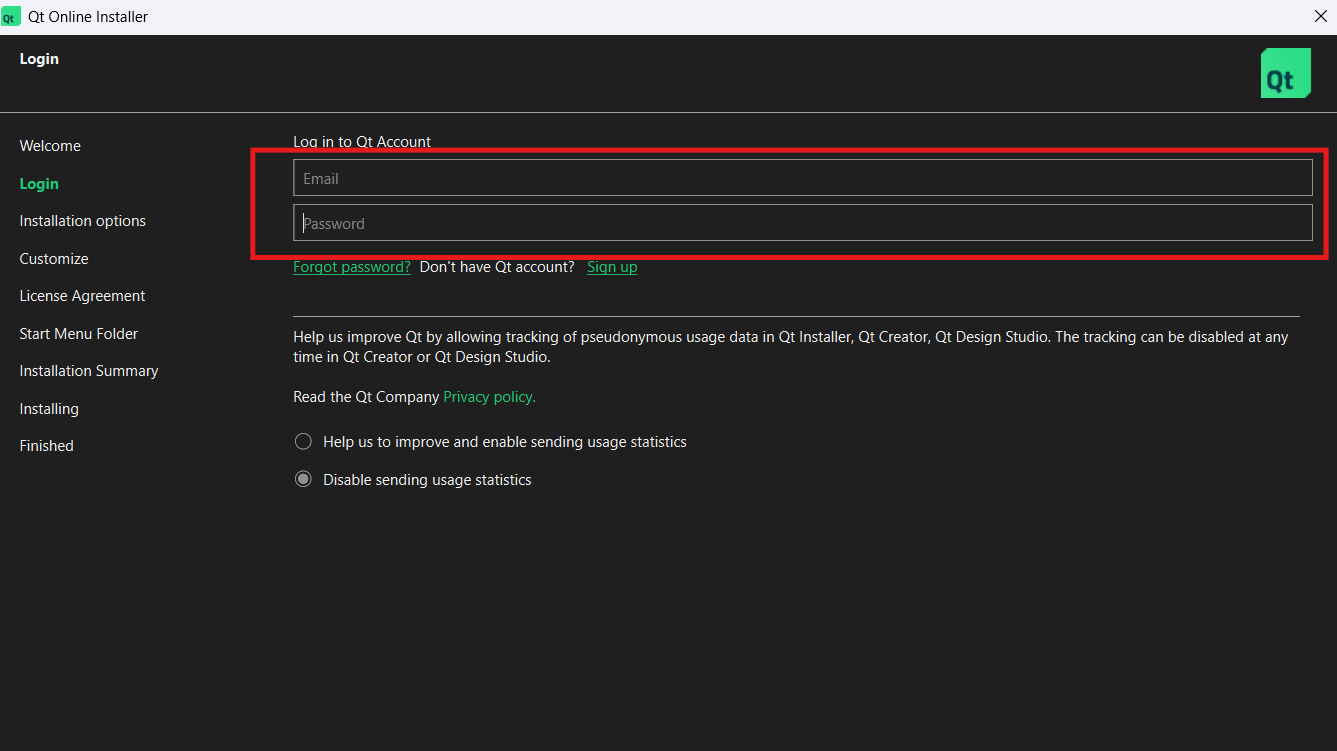Screen dimensions: 1337x751
Task: Open the Forgot password? link
Action: [x=352, y=267]
